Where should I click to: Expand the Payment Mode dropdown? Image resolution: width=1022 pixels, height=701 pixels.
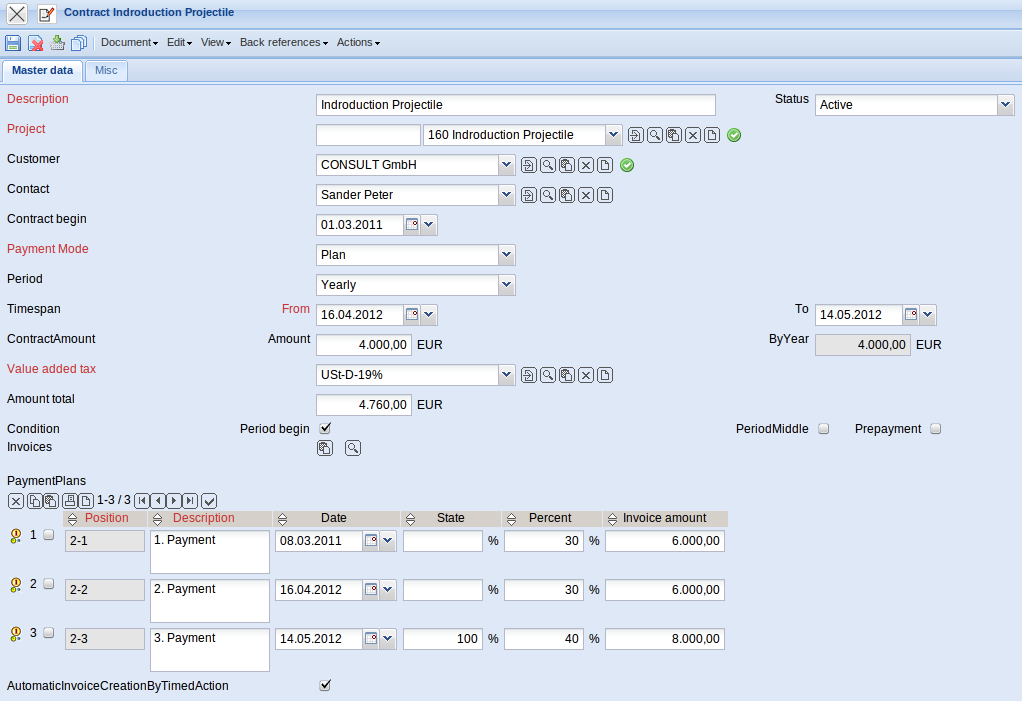click(506, 255)
